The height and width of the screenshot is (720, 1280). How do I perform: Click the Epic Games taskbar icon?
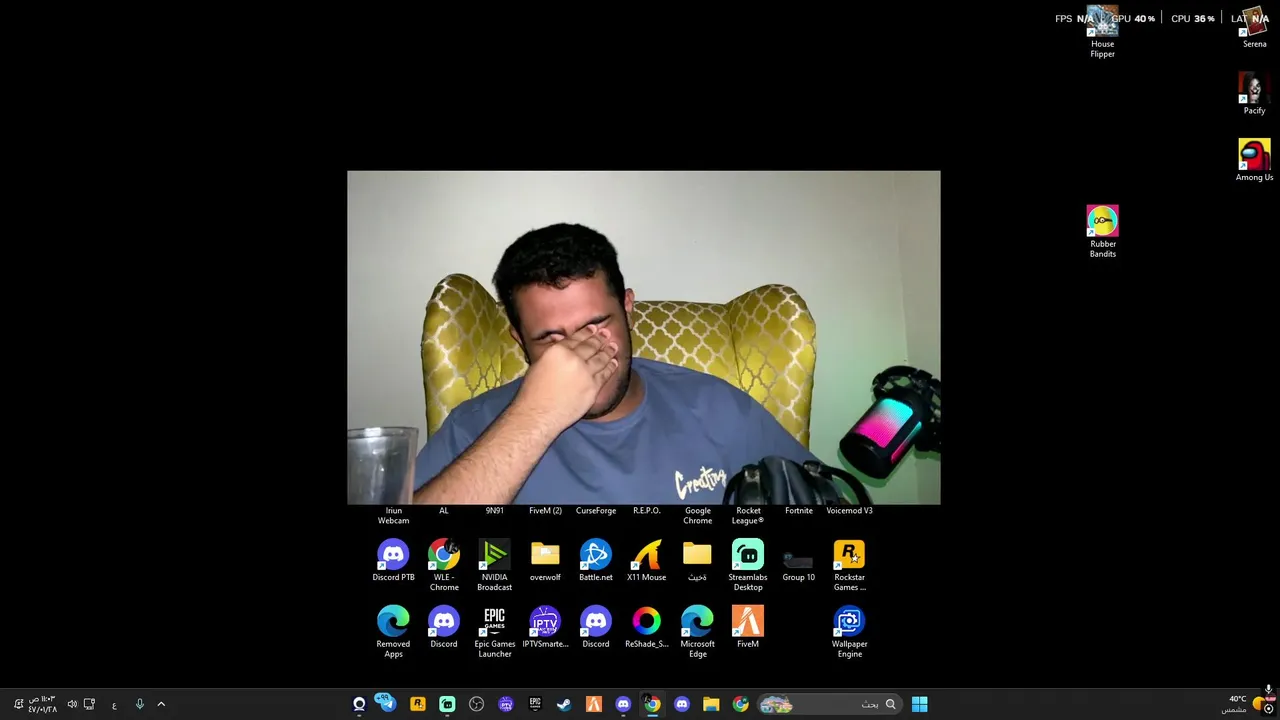point(535,704)
